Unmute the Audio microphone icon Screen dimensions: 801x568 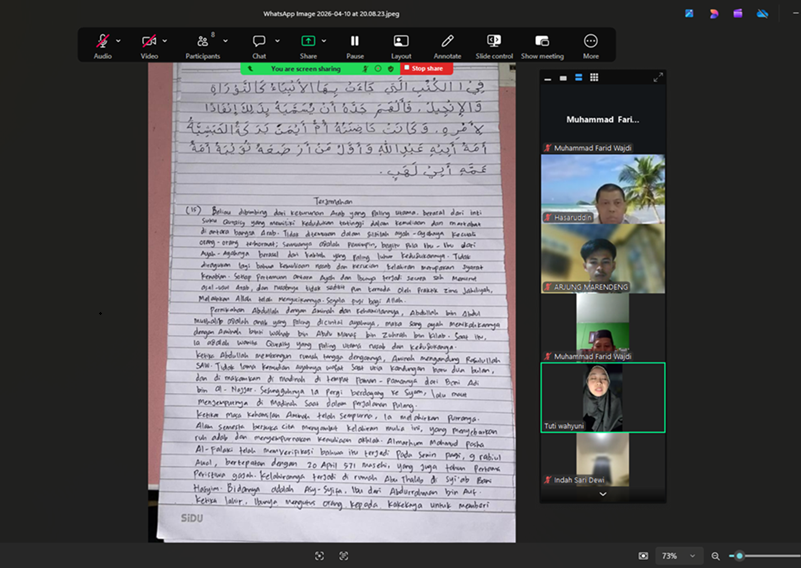point(103,41)
